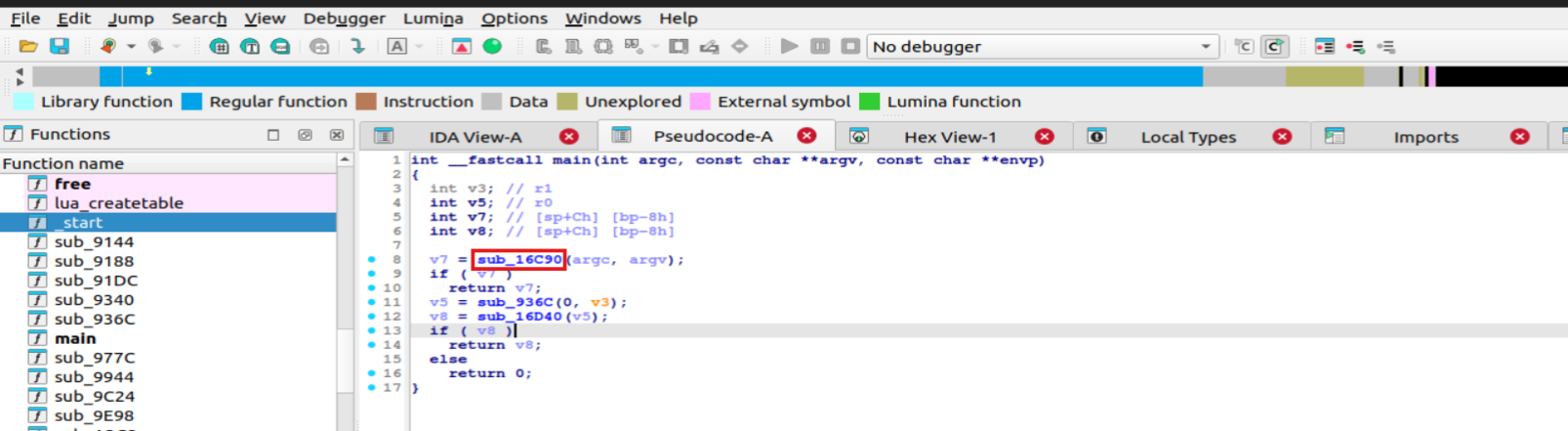Screen dimensions: 1568x431
Task: Toggle breakpoint dot on line 14
Action: click(372, 345)
